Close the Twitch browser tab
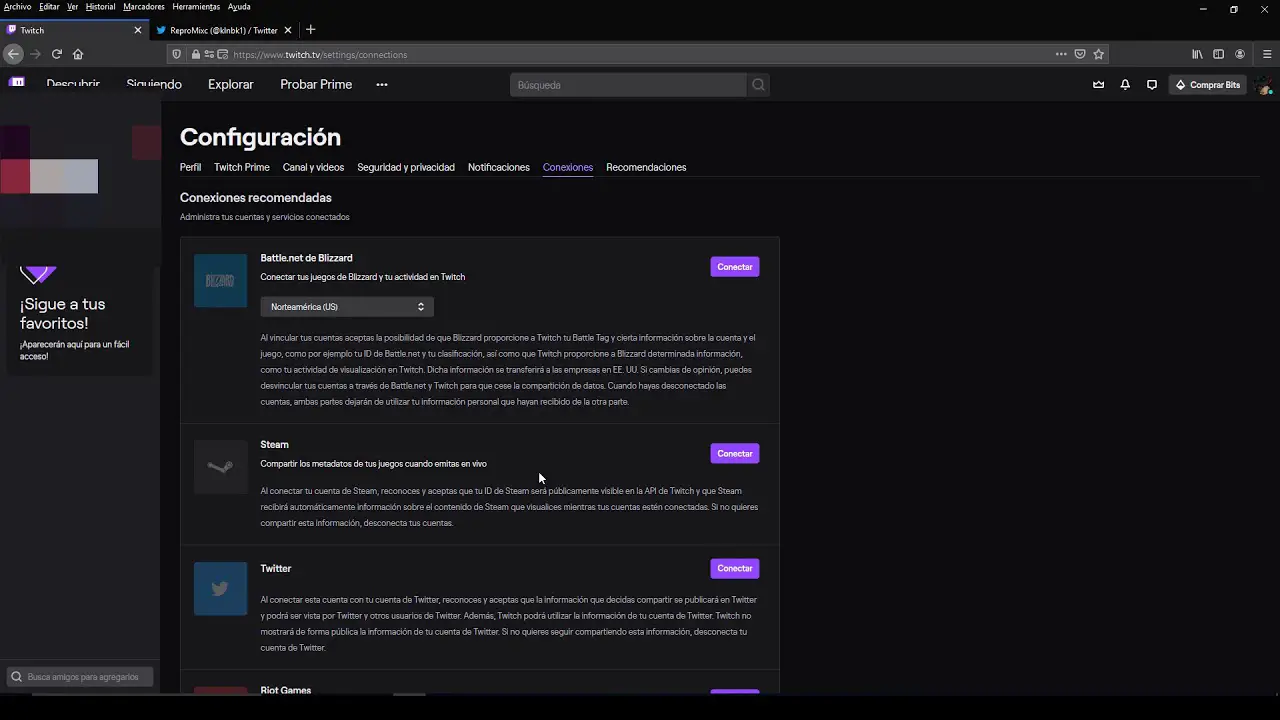The image size is (1280, 720). (138, 30)
